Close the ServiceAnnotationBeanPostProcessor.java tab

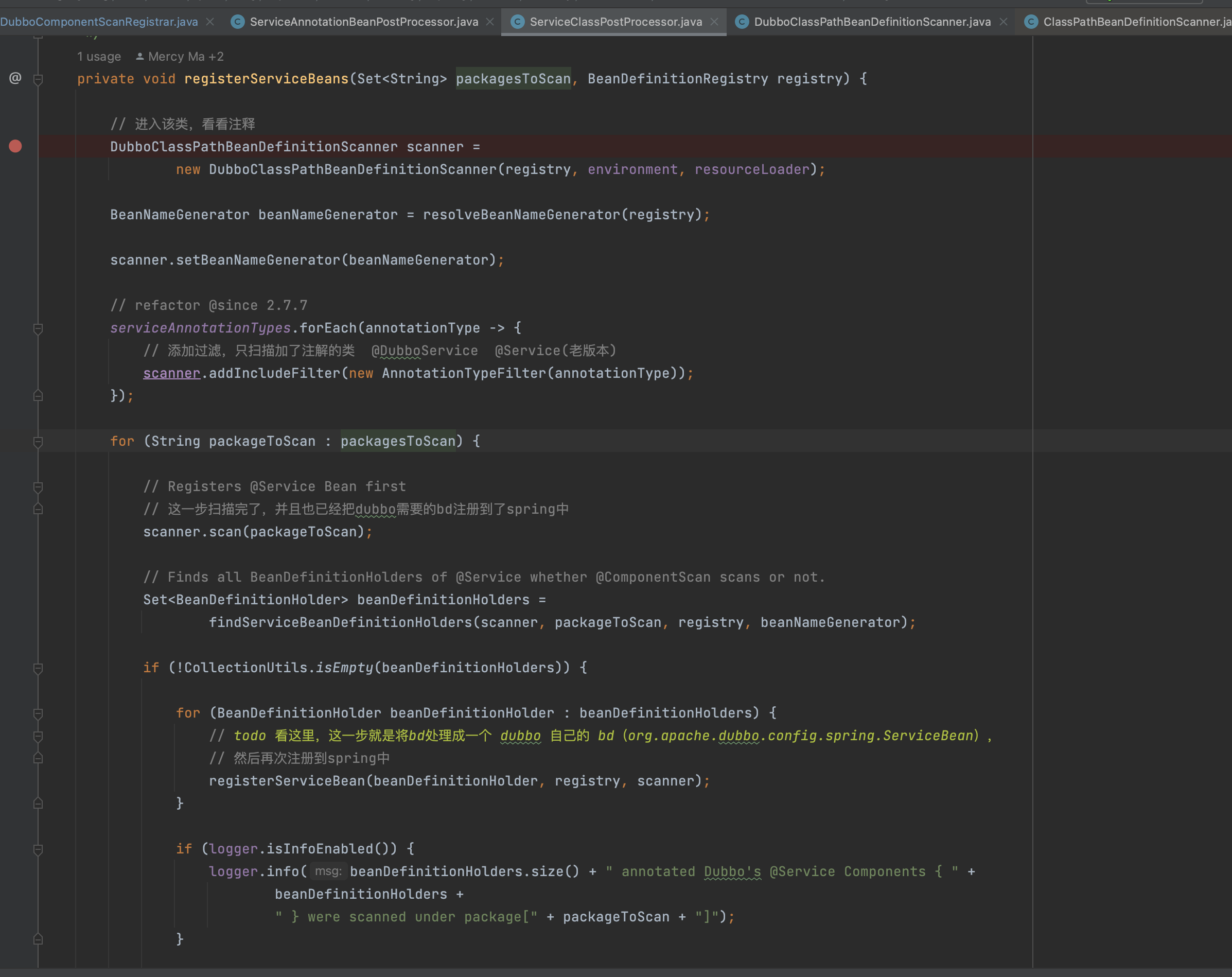click(x=490, y=22)
